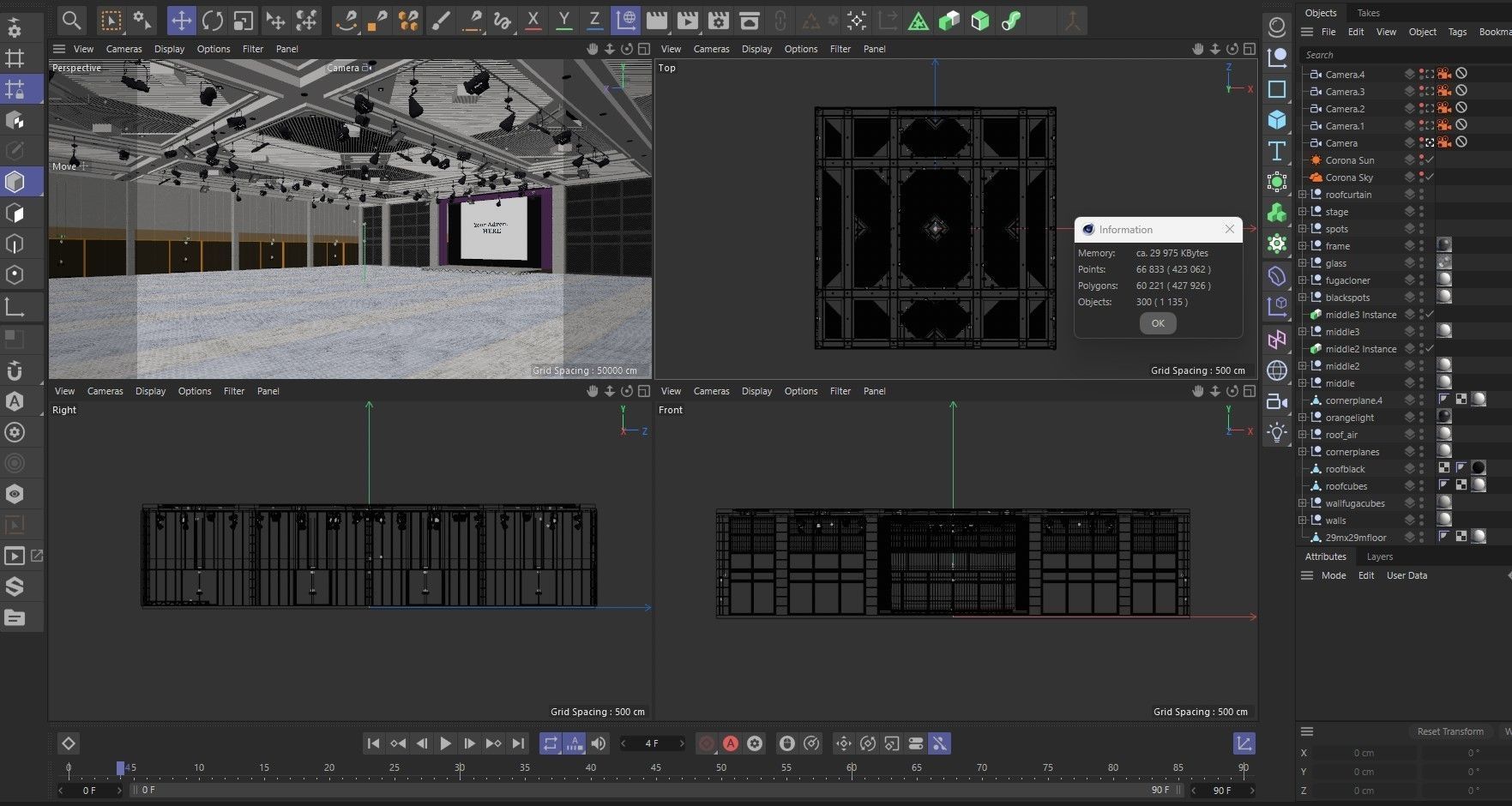Click the Corona triangle icon in toolbar
This screenshot has width=1512, height=806.
[919, 20]
